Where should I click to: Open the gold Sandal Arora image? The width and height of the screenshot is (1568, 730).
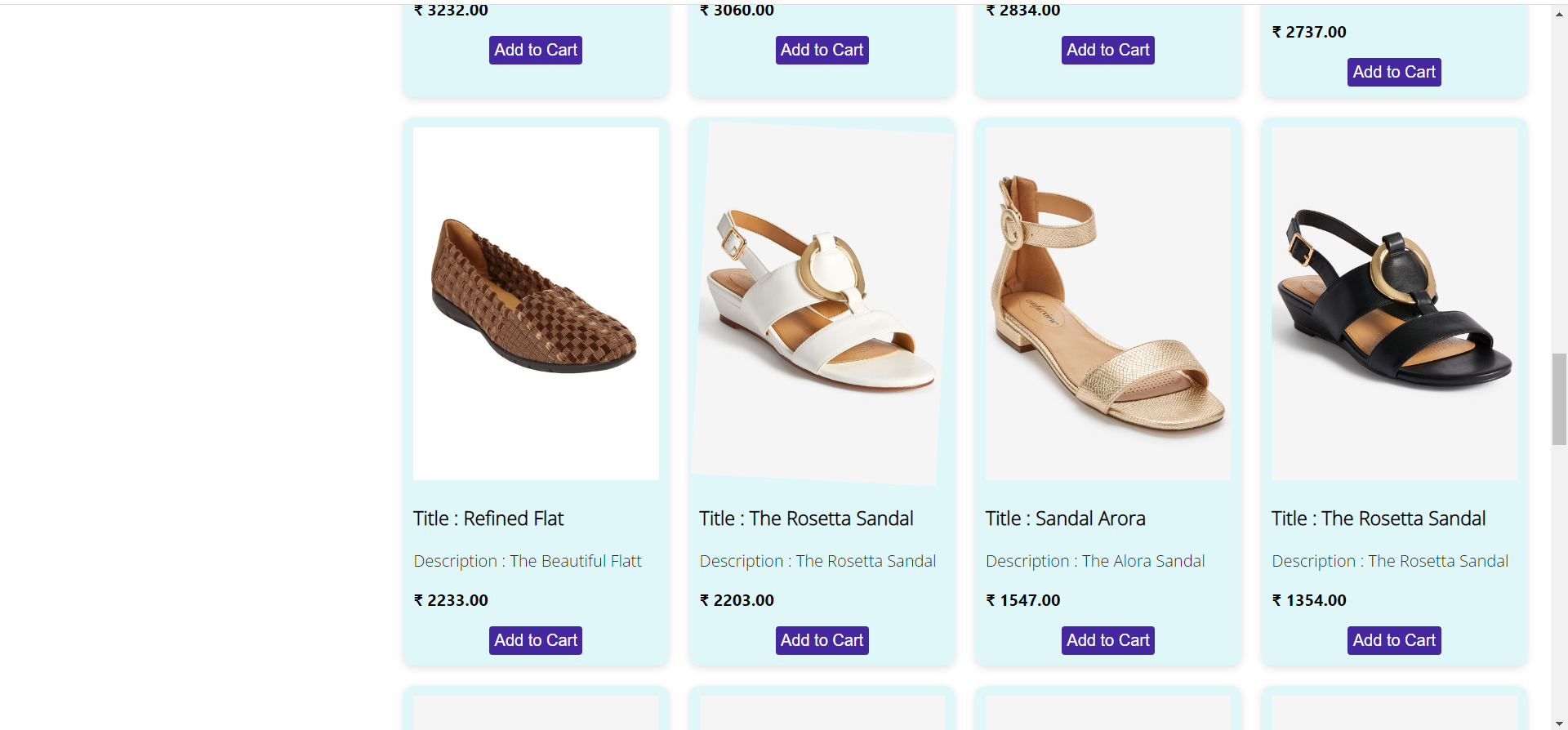pyautogui.click(x=1108, y=303)
